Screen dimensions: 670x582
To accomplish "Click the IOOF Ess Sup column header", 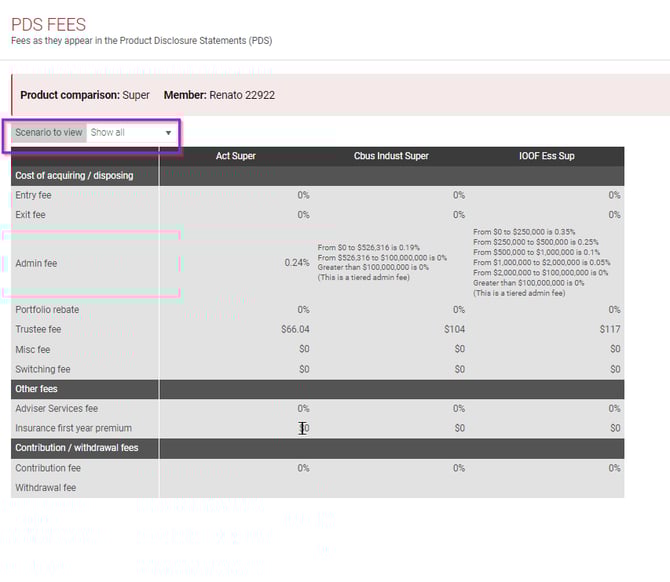I will coord(546,156).
